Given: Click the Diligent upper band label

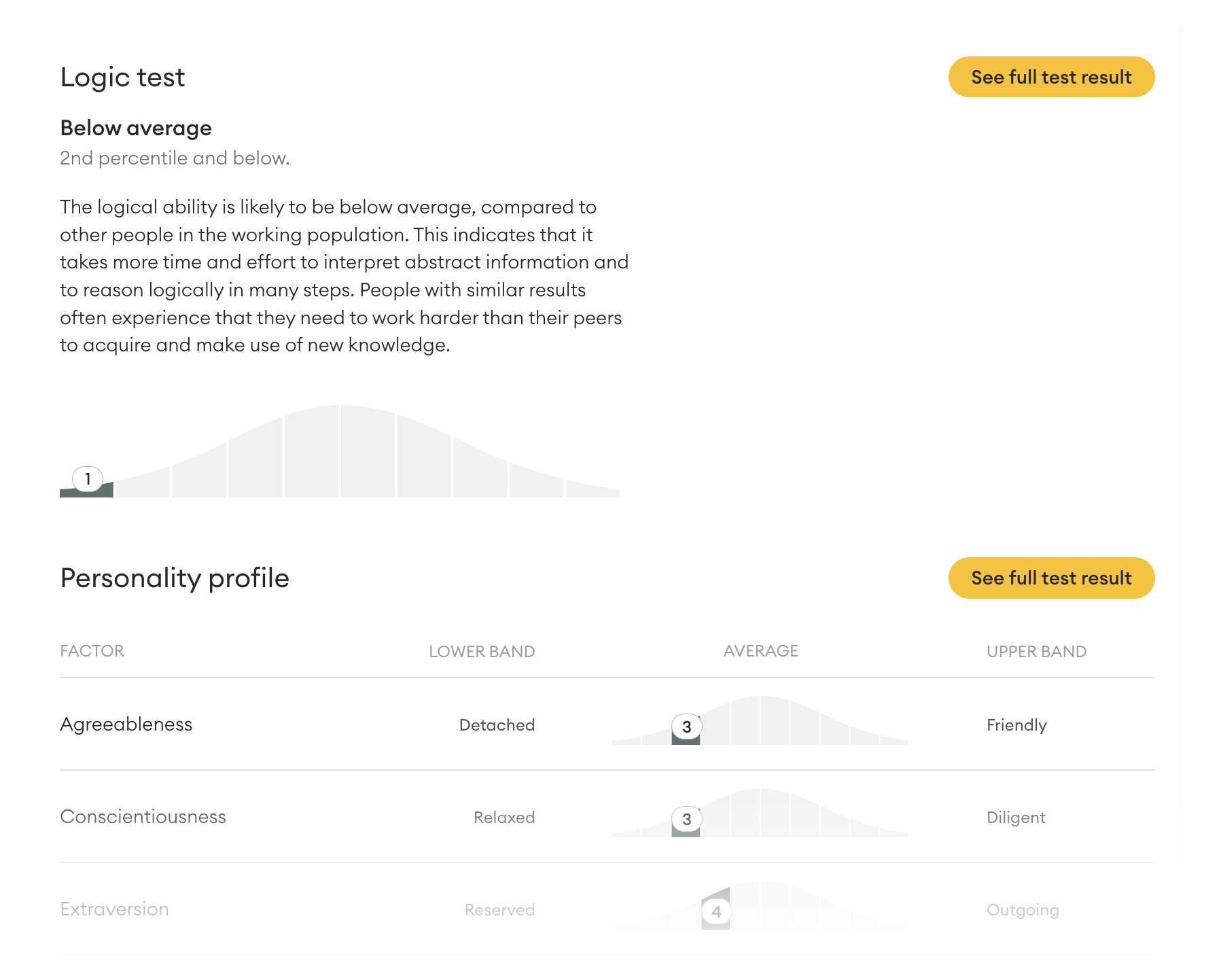Looking at the screenshot, I should point(1016,818).
